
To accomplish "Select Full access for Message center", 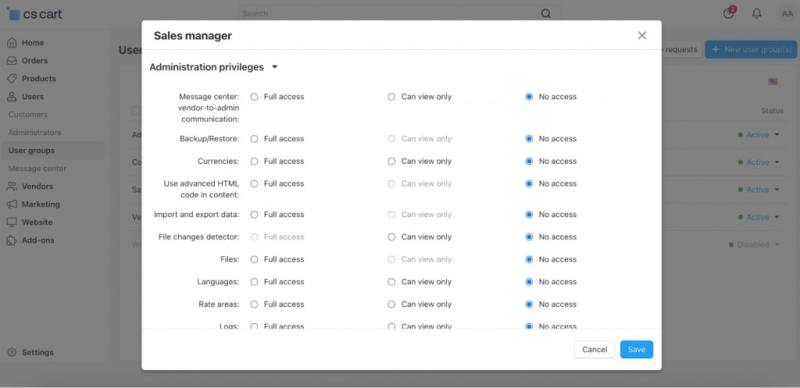I will tap(254, 96).
